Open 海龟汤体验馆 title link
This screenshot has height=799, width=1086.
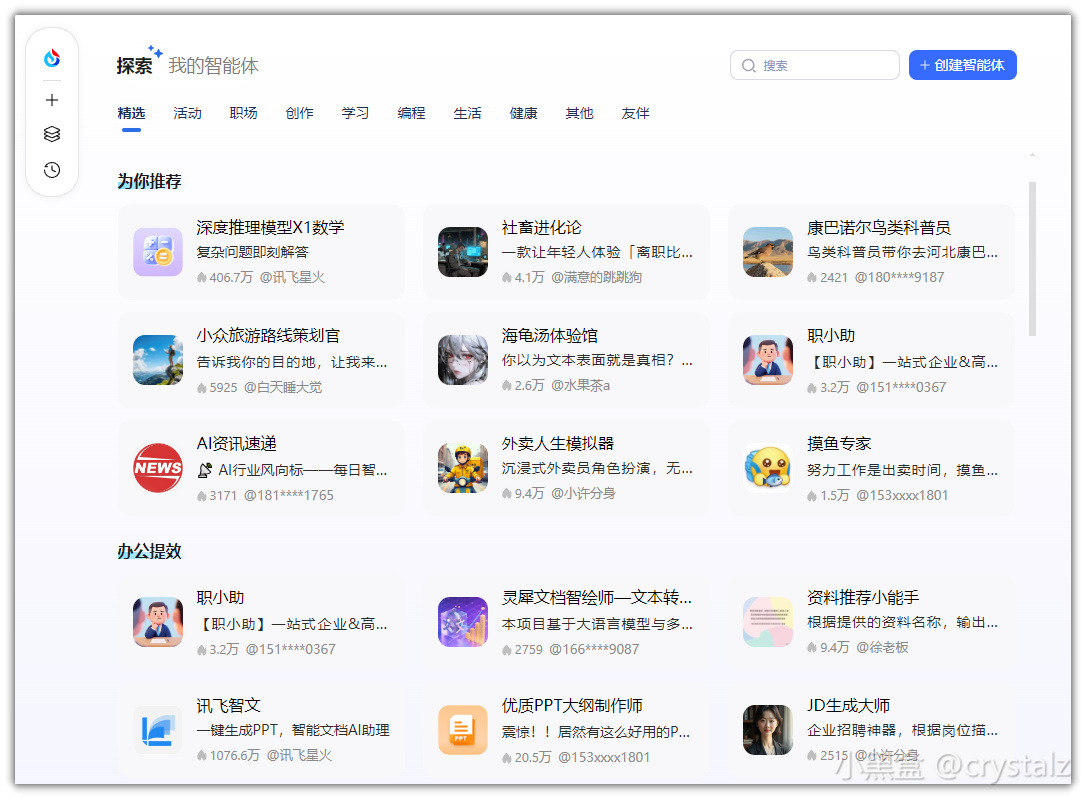(x=550, y=336)
